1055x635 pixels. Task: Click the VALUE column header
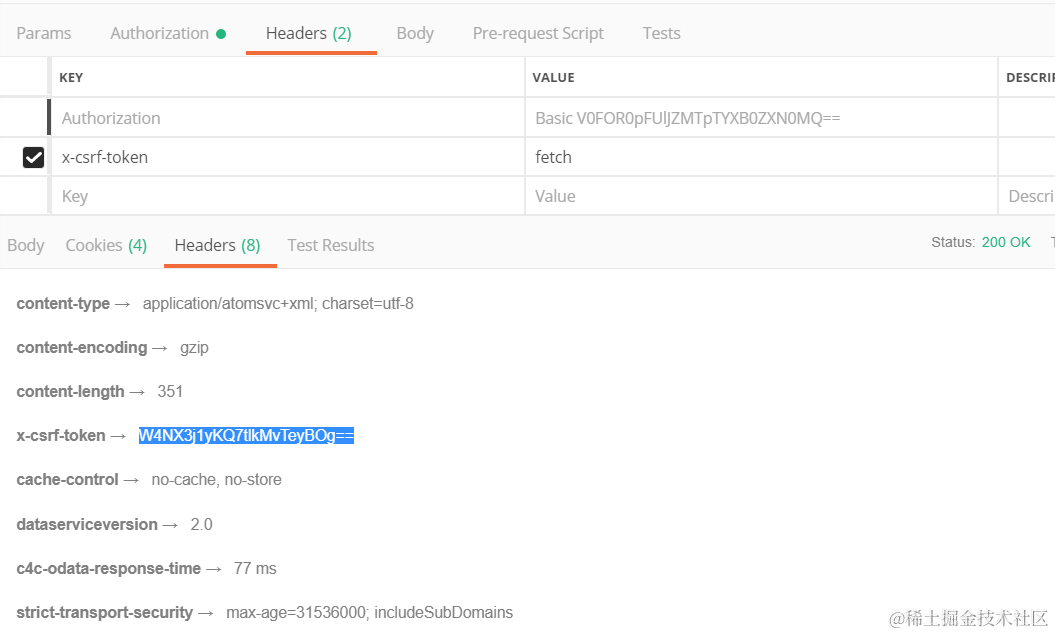point(554,77)
